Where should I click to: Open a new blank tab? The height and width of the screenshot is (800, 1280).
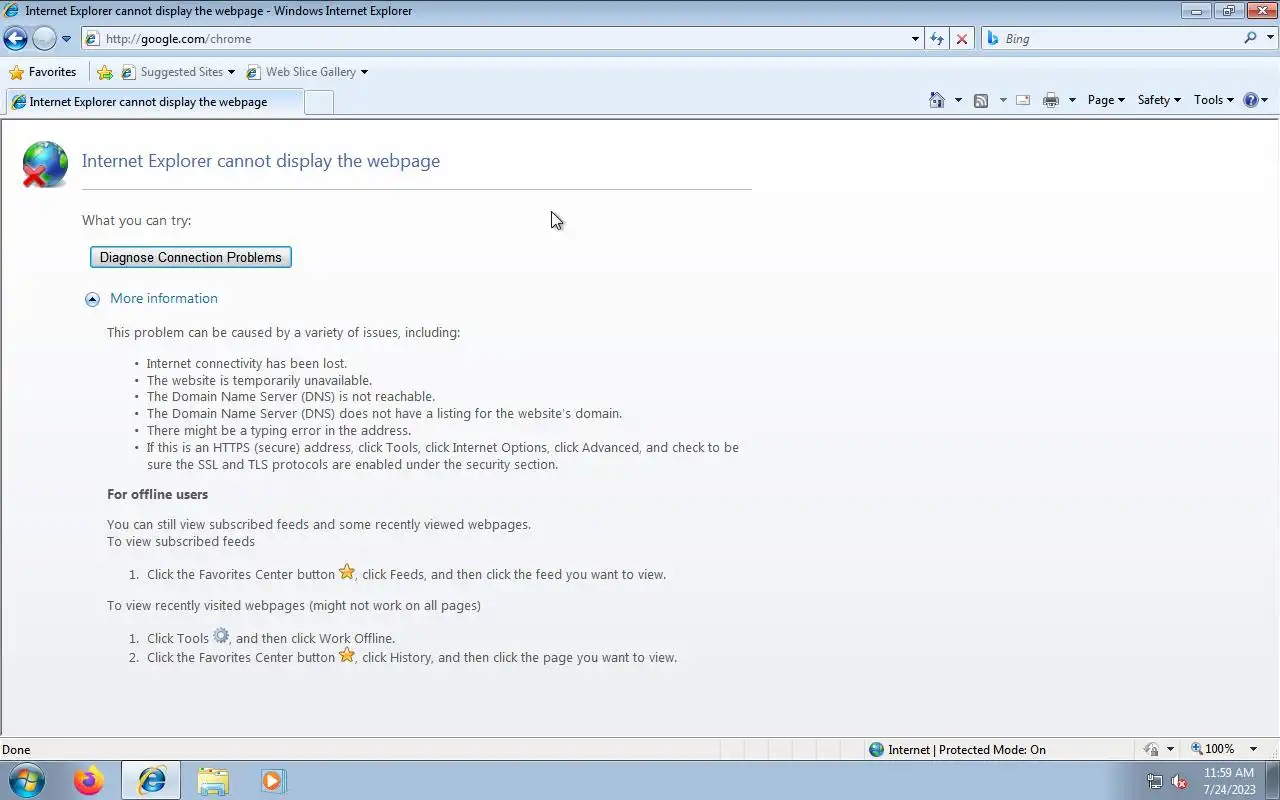(318, 102)
